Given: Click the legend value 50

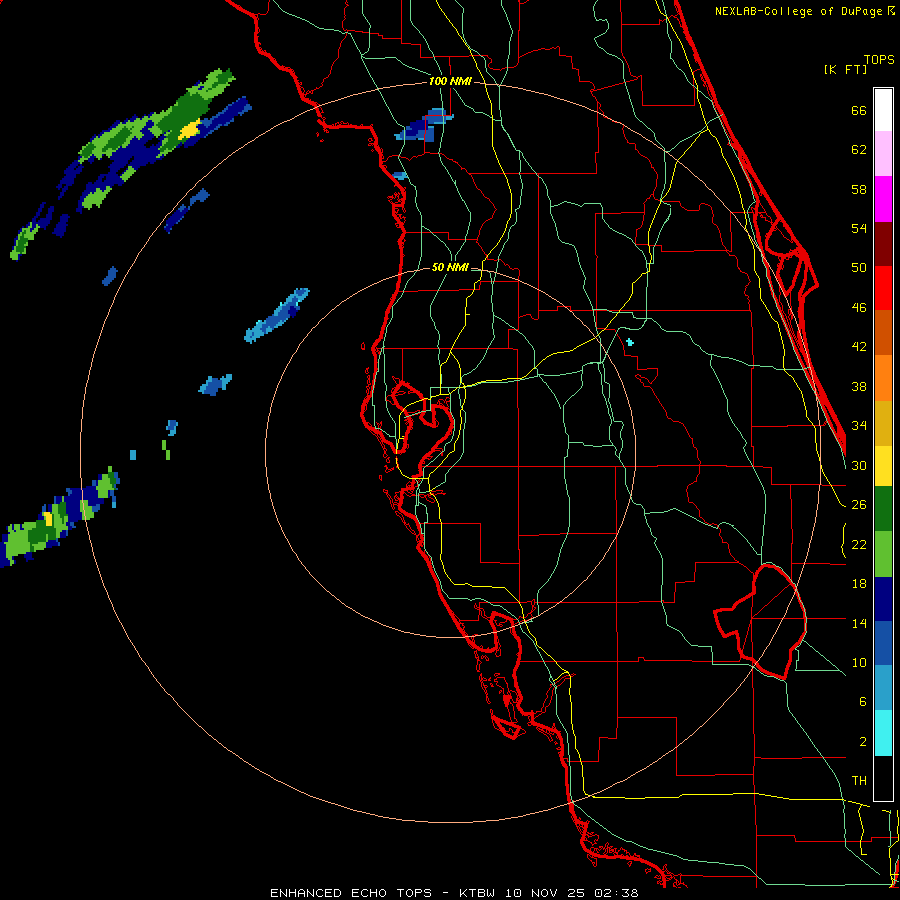Looking at the screenshot, I should coord(859,268).
